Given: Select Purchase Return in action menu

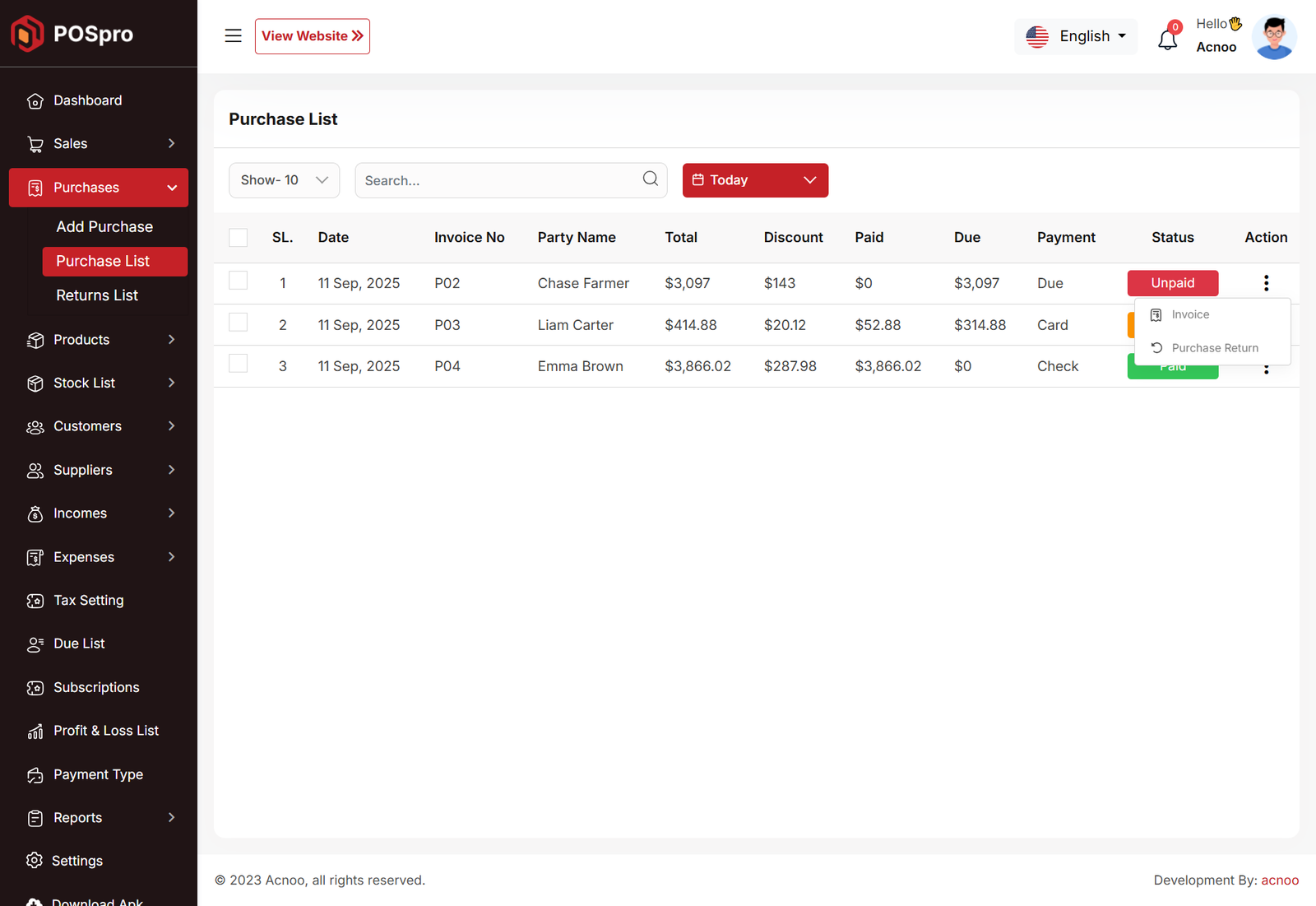Looking at the screenshot, I should pos(1214,348).
